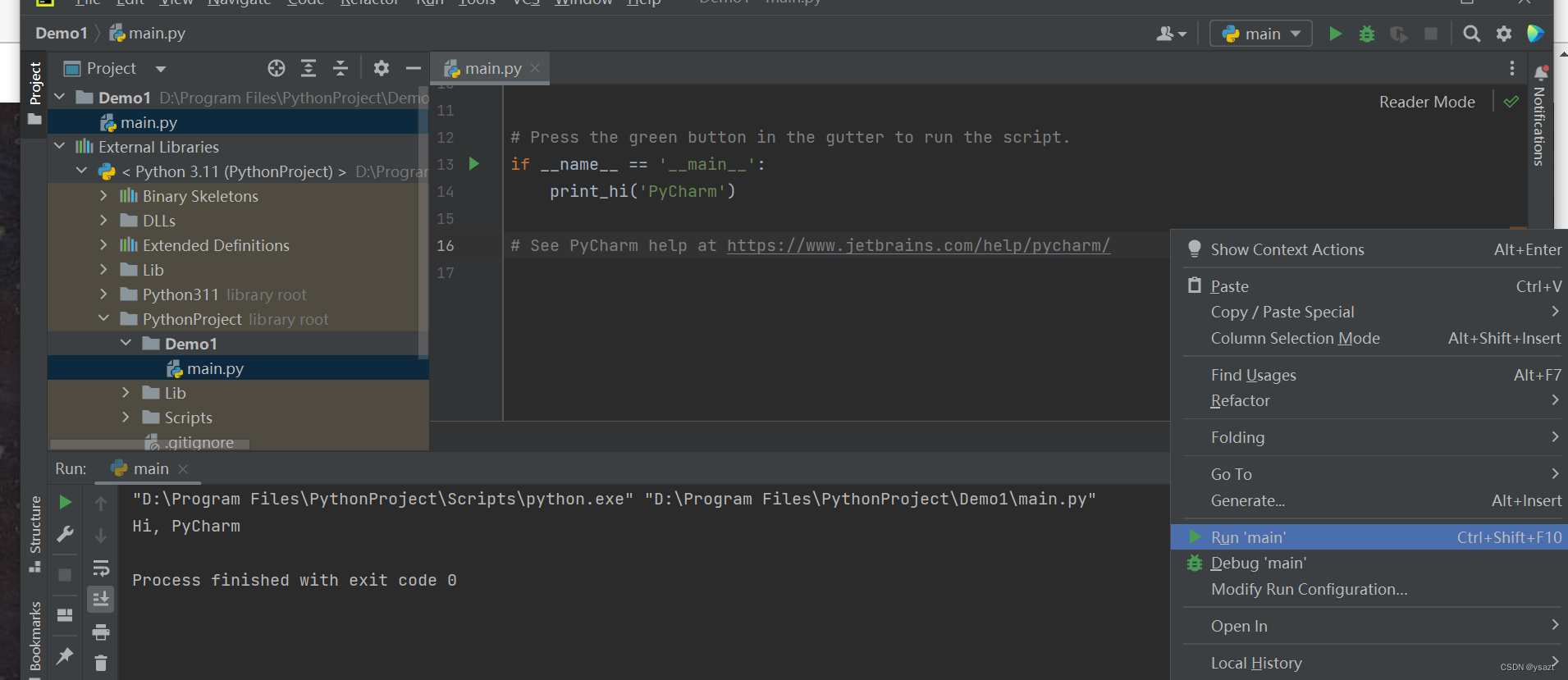The image size is (1568, 680).
Task: Open the JetBrains toolbox colorful icon
Action: 1535,34
